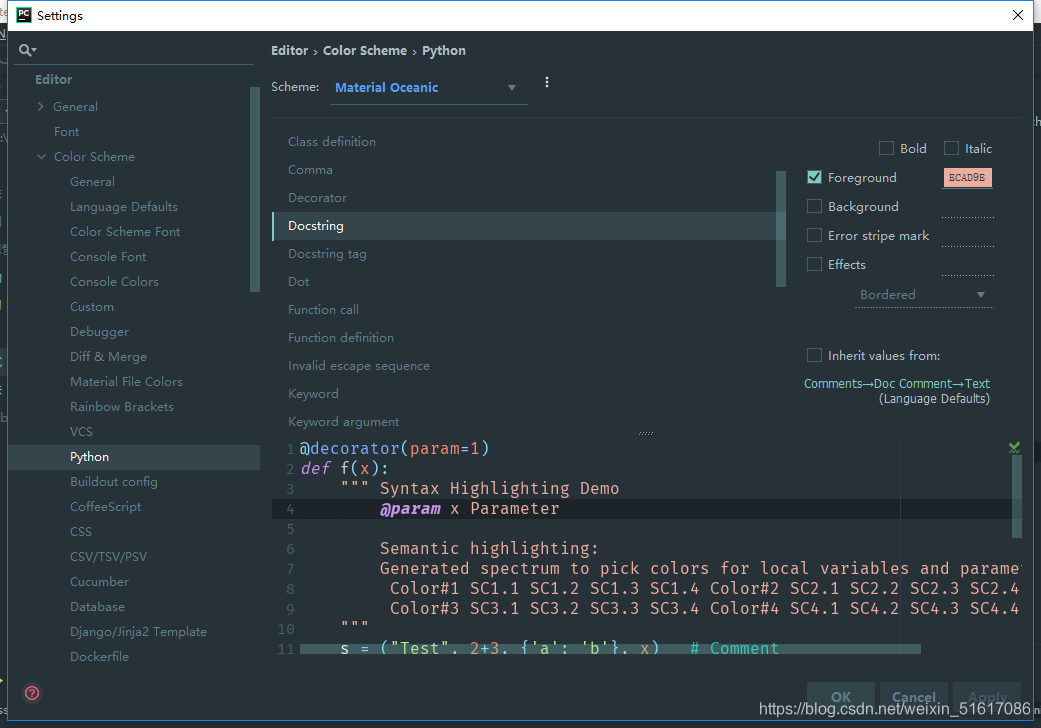Select Console Colors in sidebar

tap(114, 281)
